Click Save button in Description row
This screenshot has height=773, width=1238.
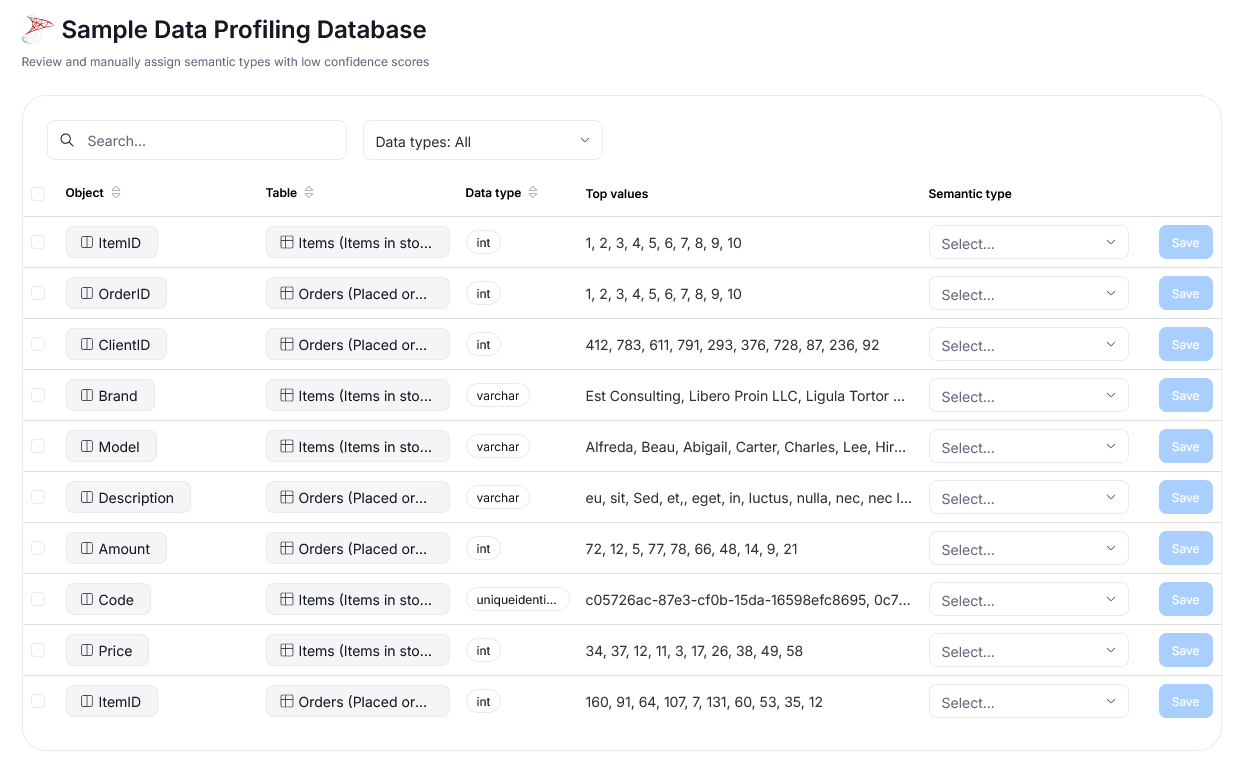pyautogui.click(x=1185, y=498)
